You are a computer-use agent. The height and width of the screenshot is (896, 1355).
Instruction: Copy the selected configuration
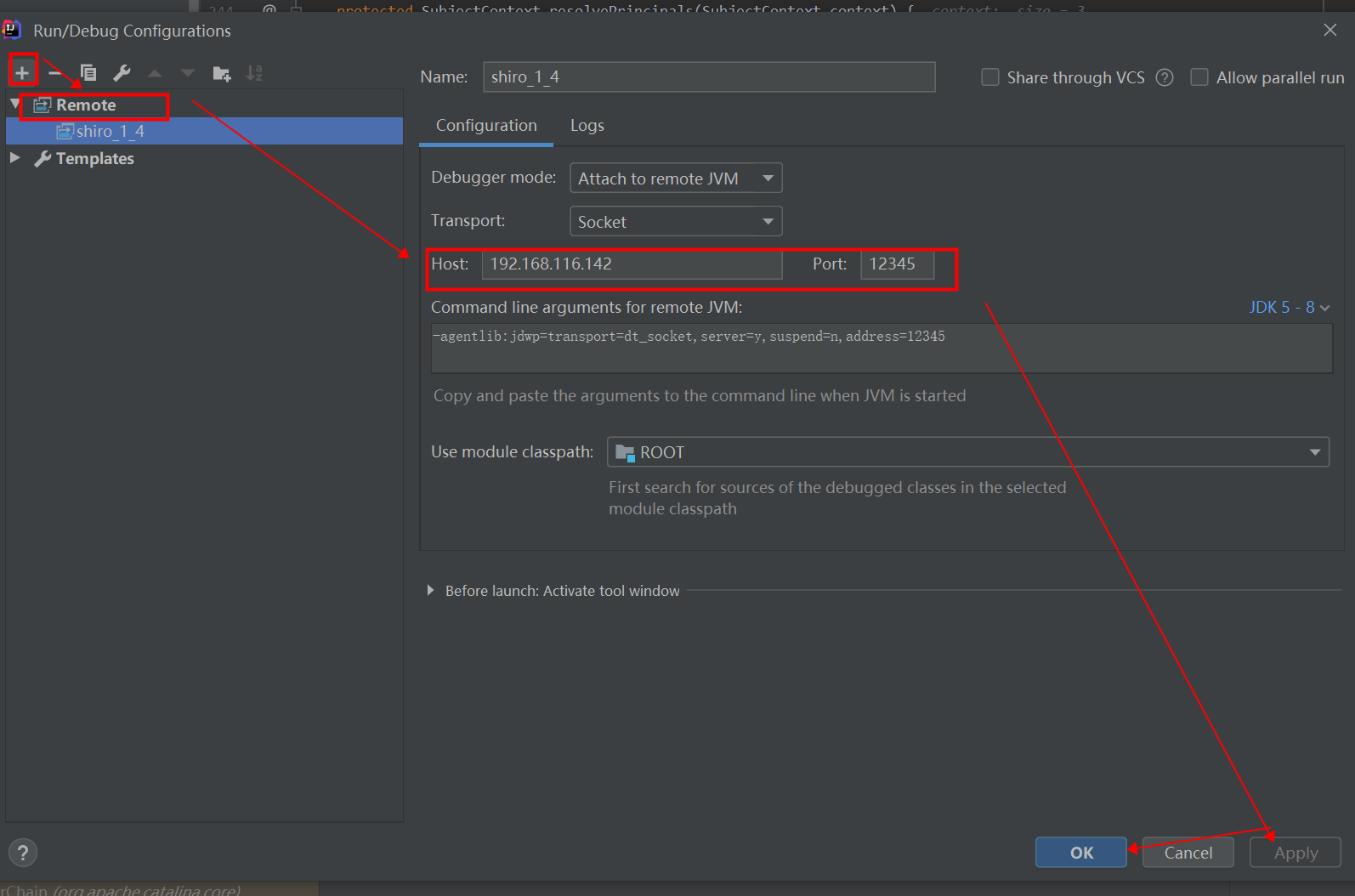88,73
